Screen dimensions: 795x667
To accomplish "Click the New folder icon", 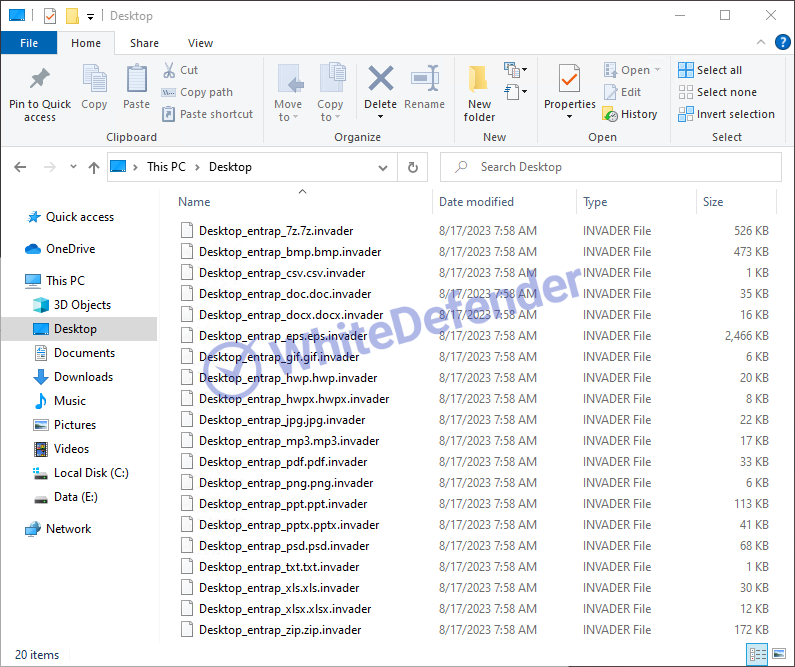I will (478, 79).
